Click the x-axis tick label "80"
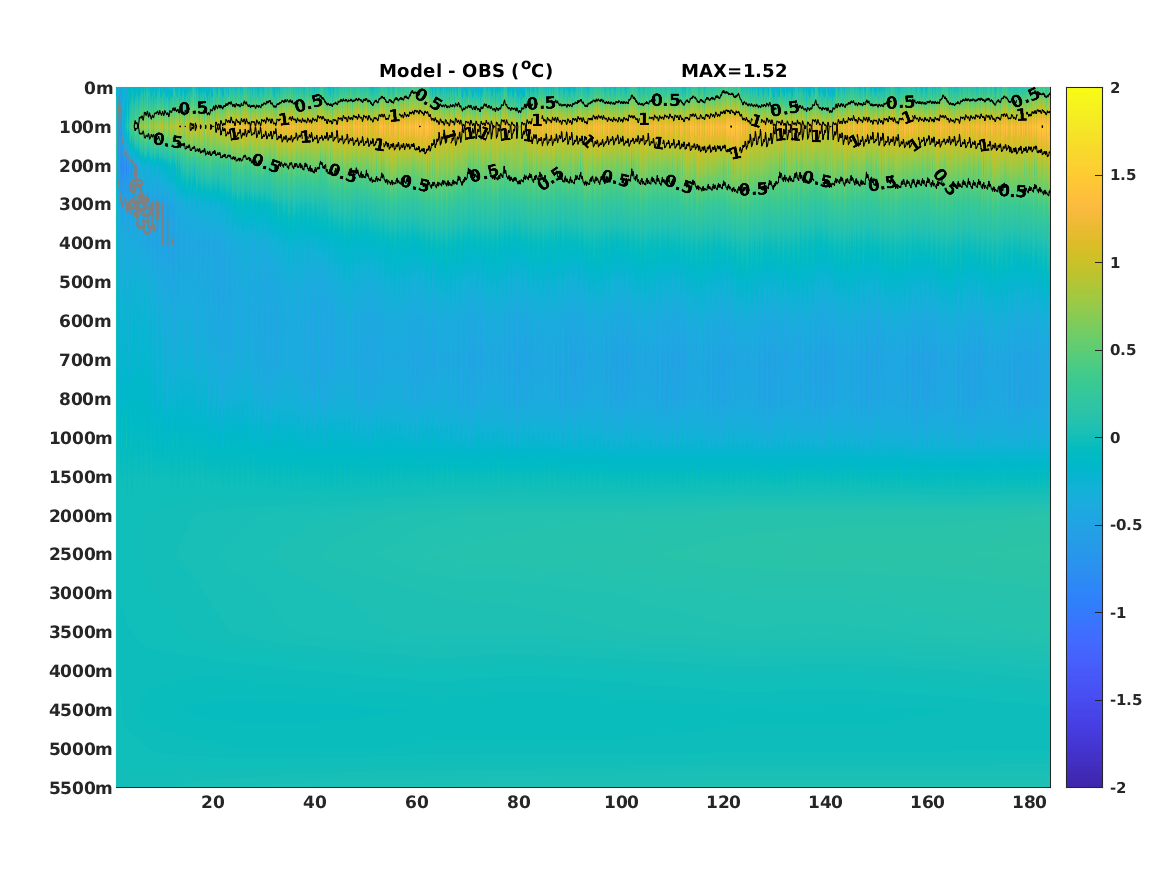1167x875 pixels. coord(519,802)
